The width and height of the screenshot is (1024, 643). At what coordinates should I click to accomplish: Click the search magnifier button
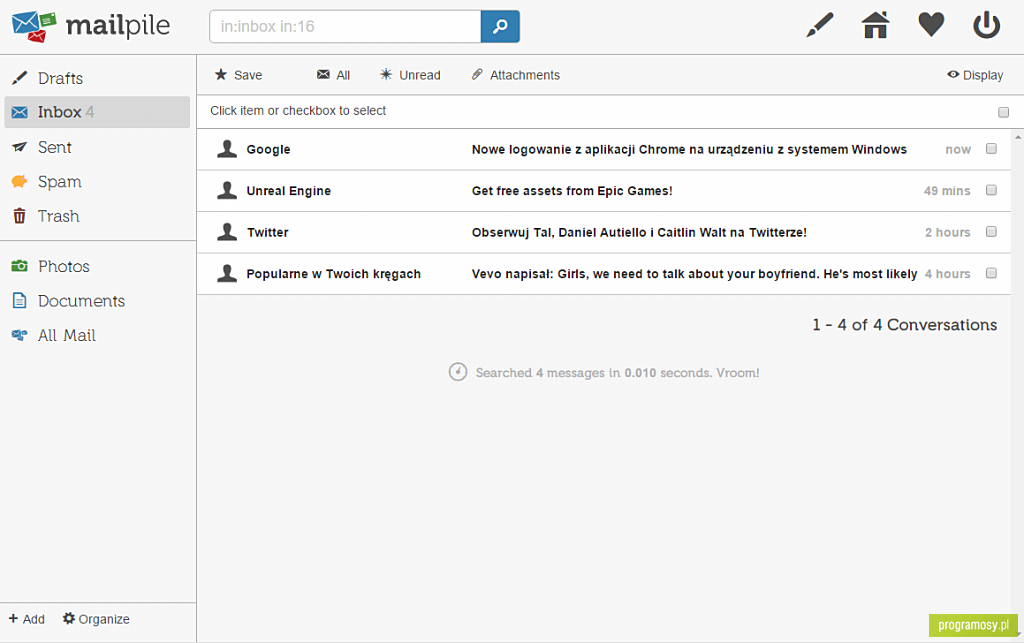(x=500, y=26)
